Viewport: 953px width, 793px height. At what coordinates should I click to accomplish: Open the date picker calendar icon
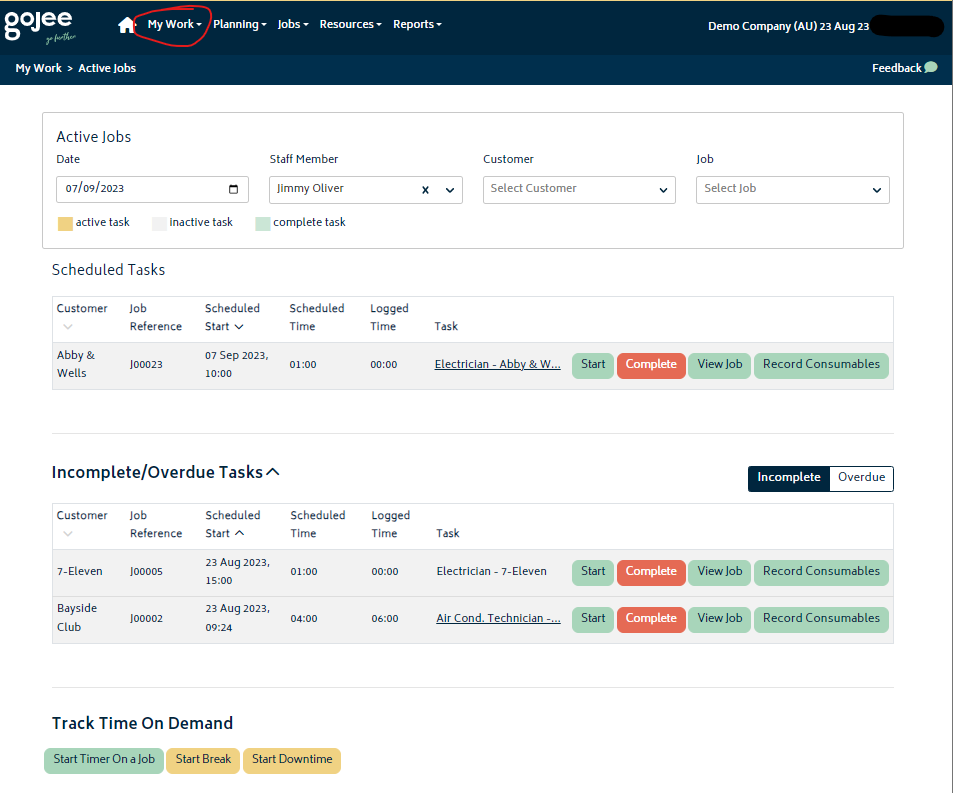tap(233, 189)
